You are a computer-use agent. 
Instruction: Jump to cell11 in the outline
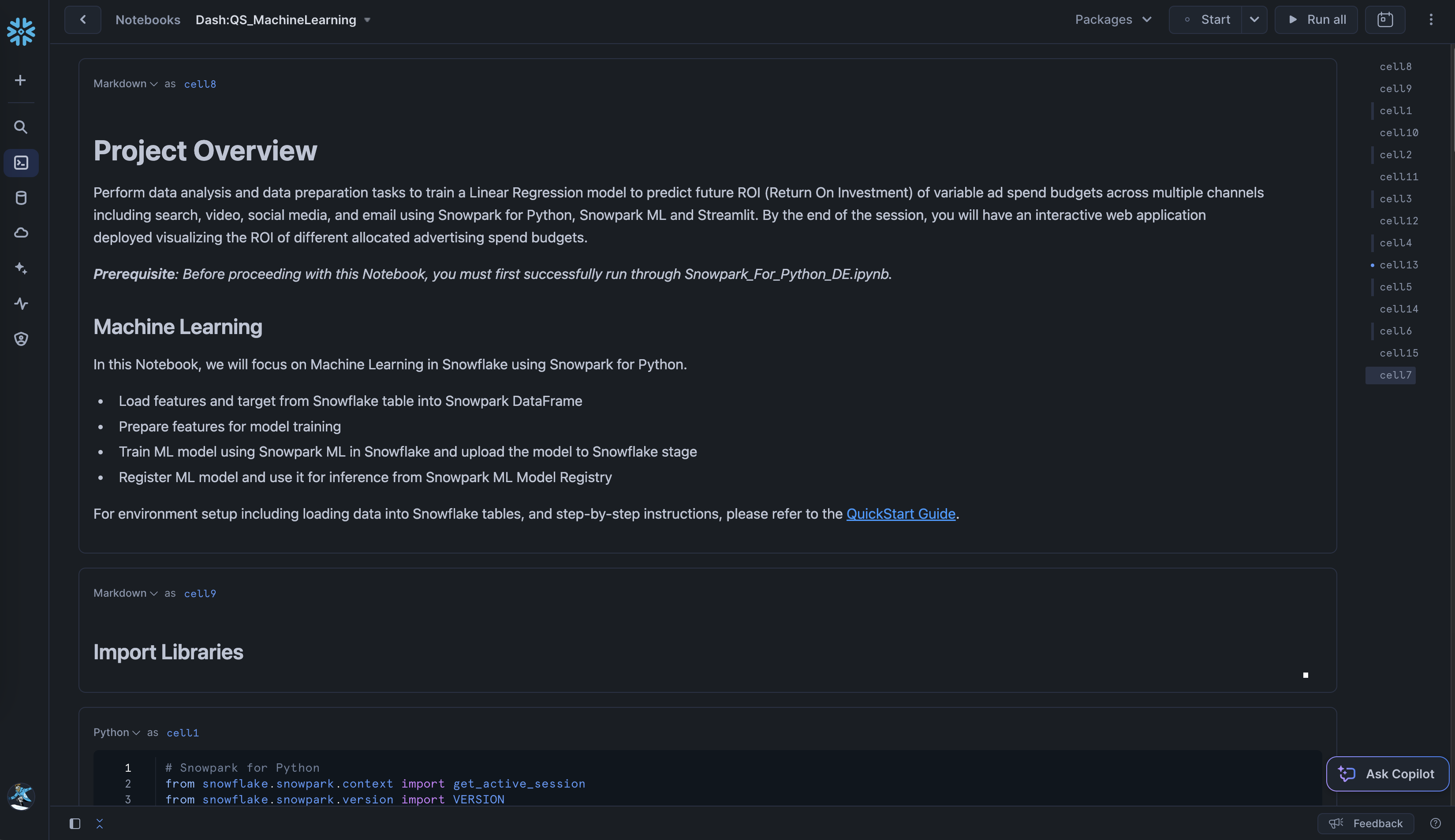[x=1399, y=177]
